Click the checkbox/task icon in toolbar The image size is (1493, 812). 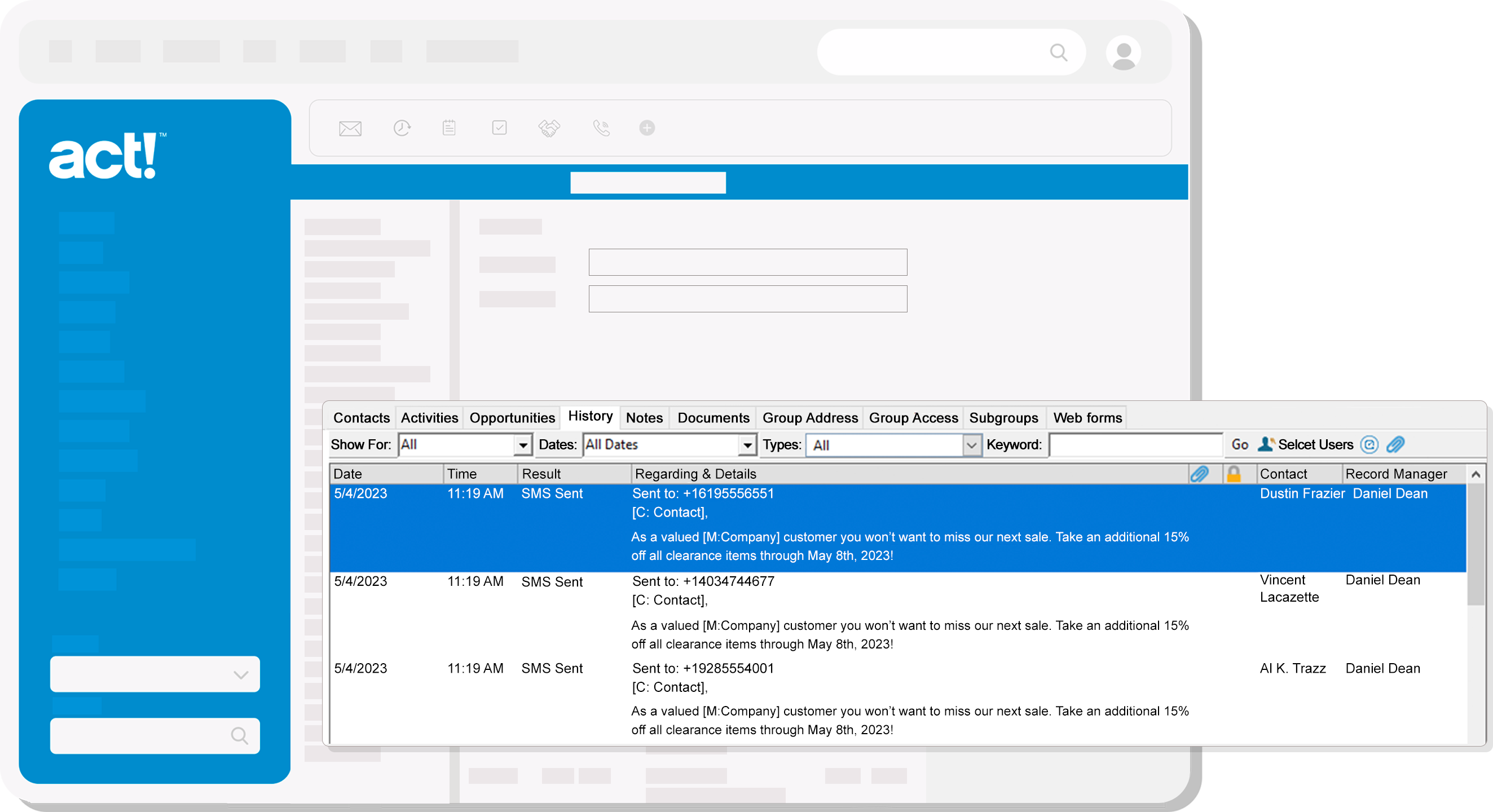[x=500, y=127]
